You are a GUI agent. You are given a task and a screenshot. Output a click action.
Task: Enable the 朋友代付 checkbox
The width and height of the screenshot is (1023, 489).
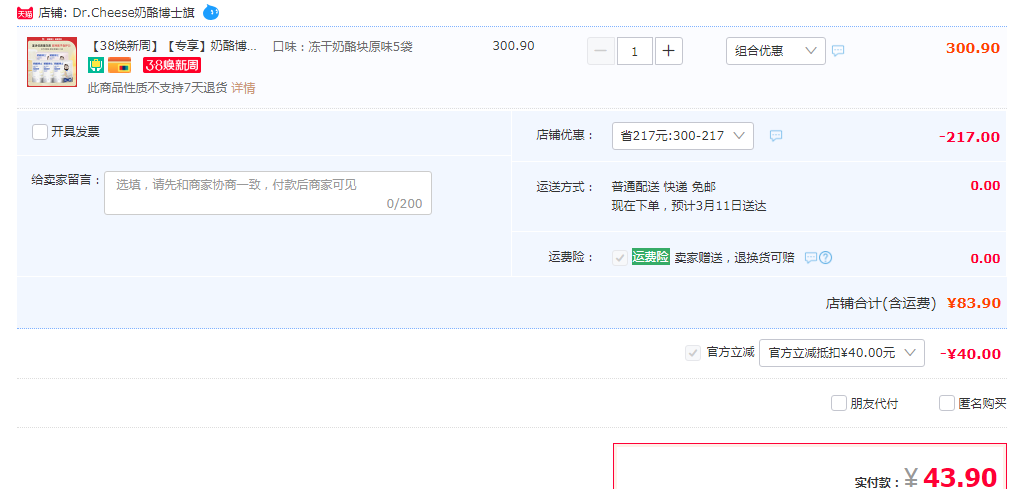839,404
